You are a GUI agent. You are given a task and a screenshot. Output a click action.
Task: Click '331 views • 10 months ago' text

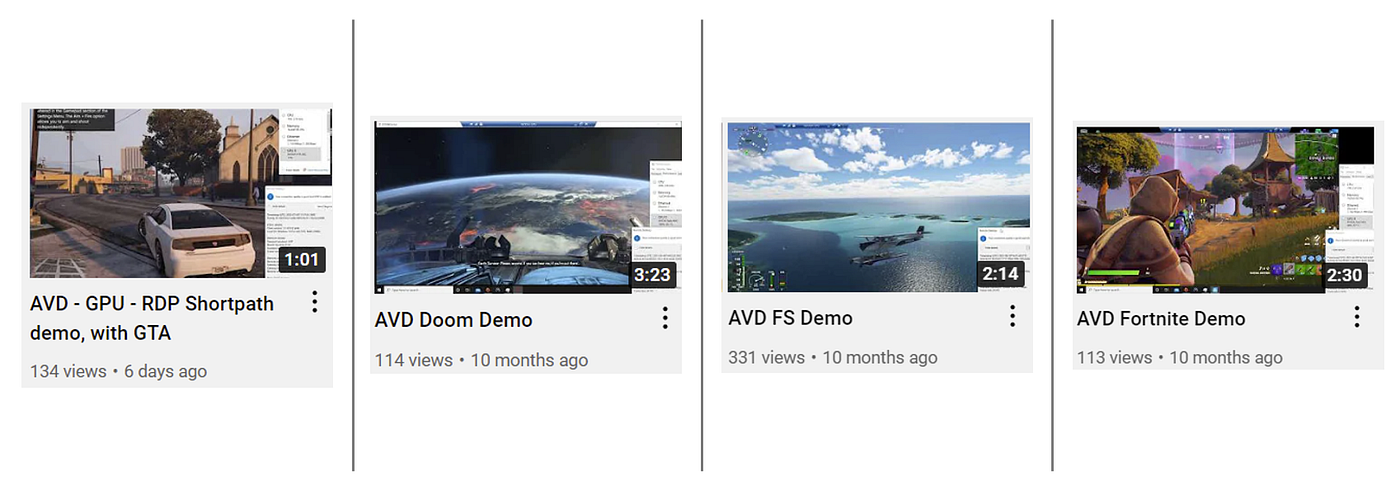[833, 357]
